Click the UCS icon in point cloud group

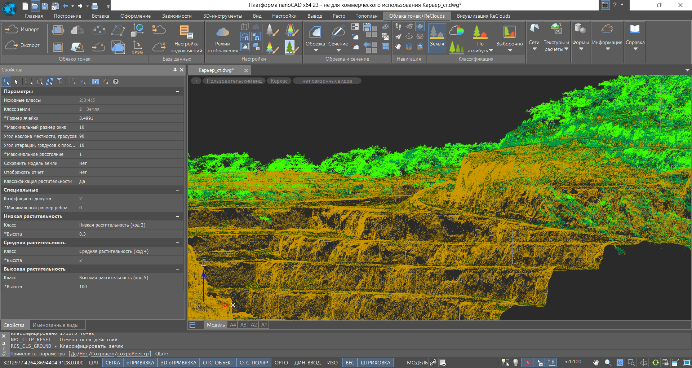pos(137,47)
